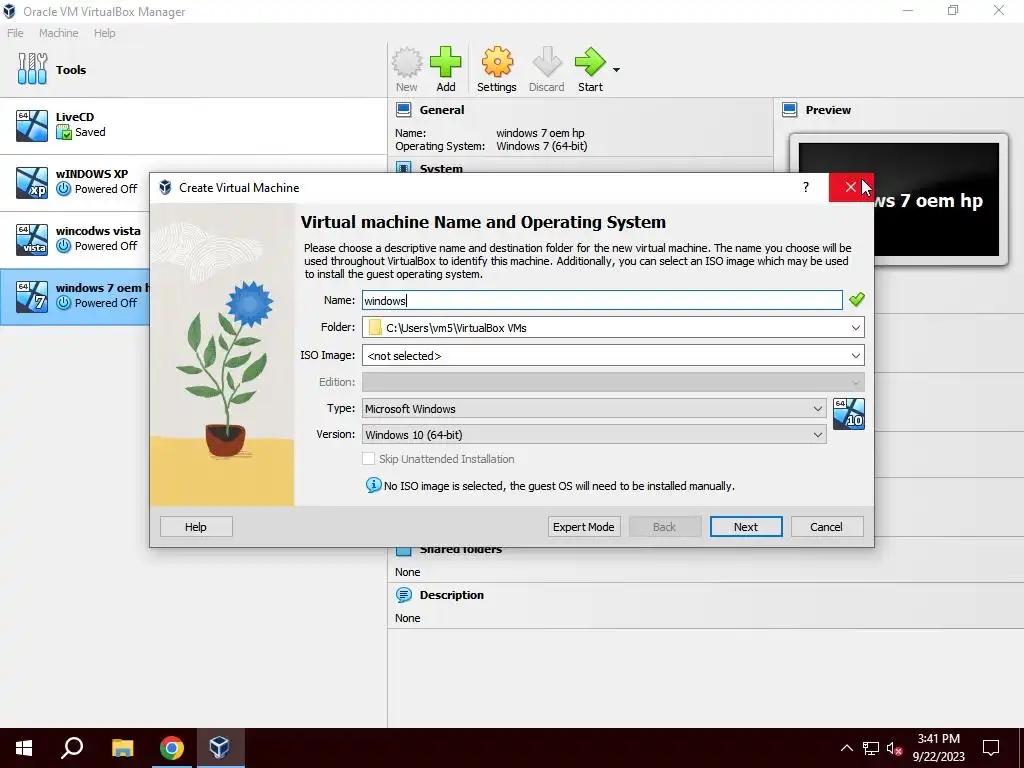
Task: Click the Description header text
Action: [x=452, y=595]
